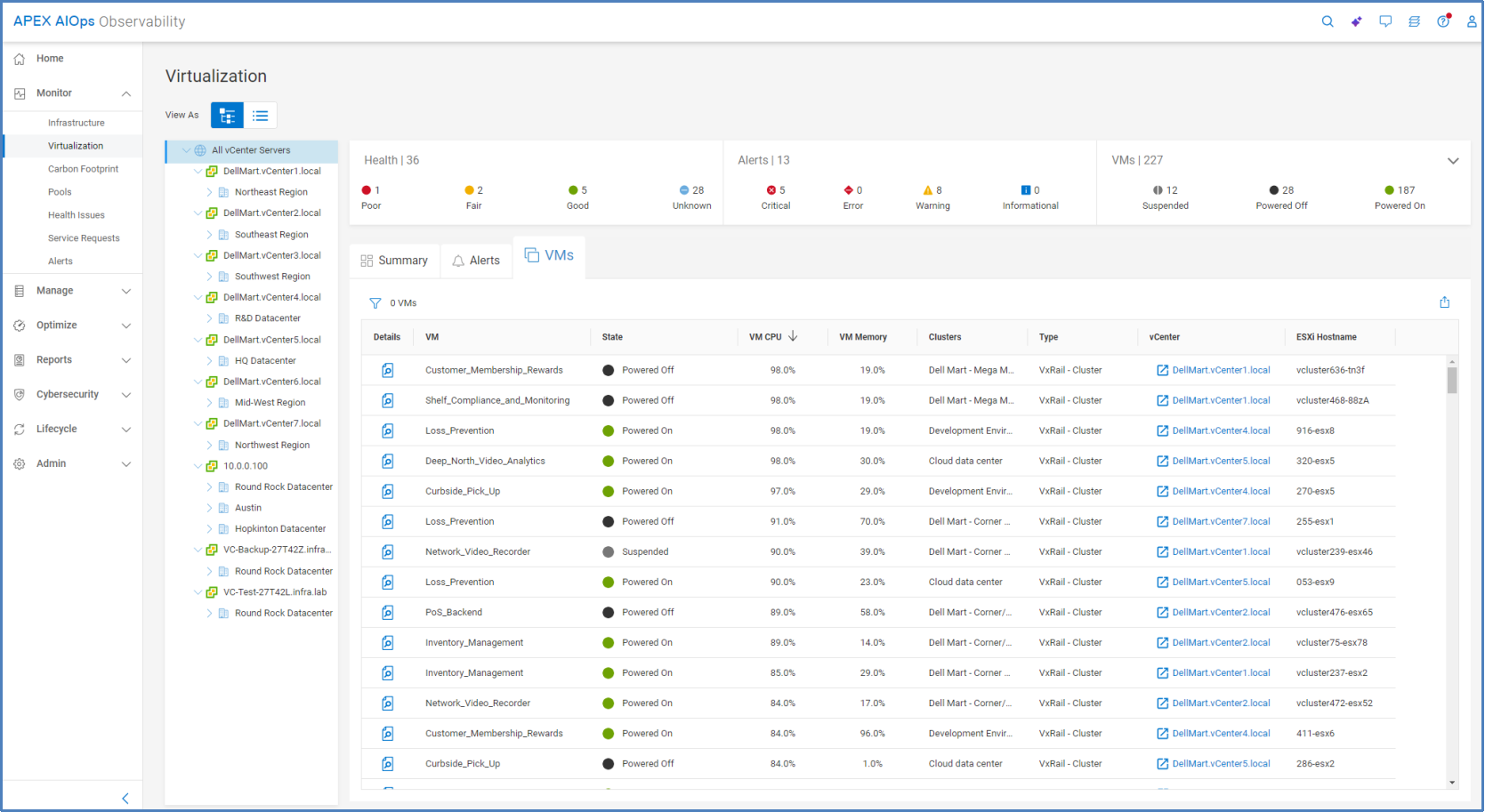Screen dimensions: 1485x812
Task: Click the Warning alerts triangle icon
Action: point(928,190)
